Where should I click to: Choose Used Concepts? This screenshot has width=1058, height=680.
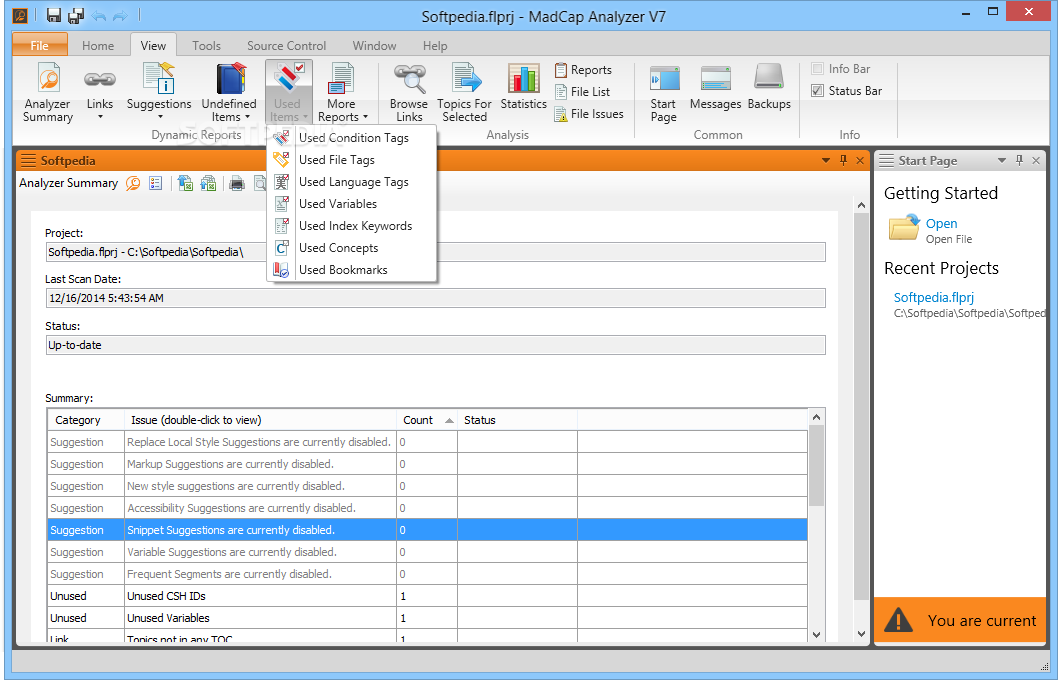[352, 248]
